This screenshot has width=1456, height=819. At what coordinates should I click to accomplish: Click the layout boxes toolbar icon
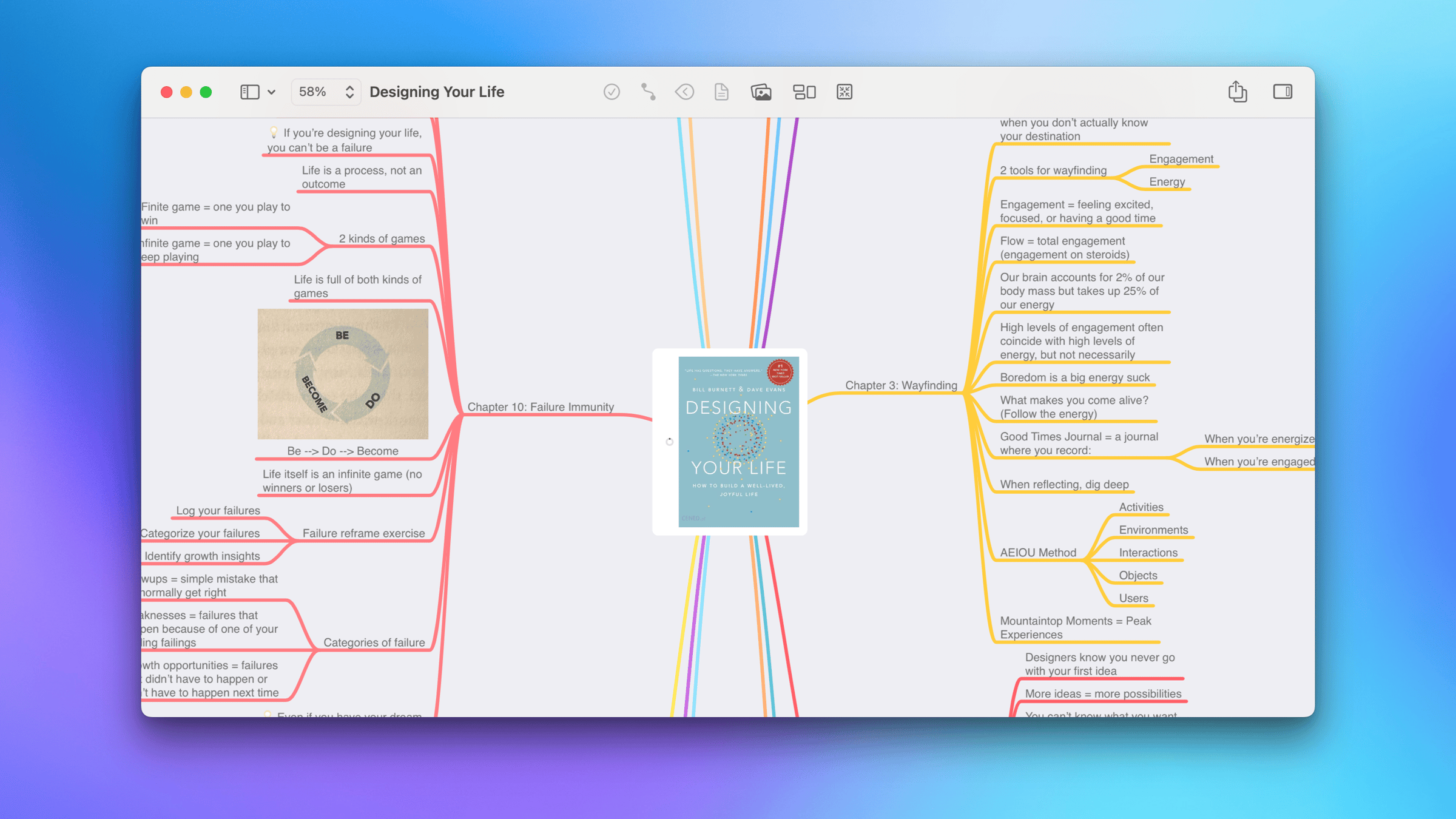[804, 92]
